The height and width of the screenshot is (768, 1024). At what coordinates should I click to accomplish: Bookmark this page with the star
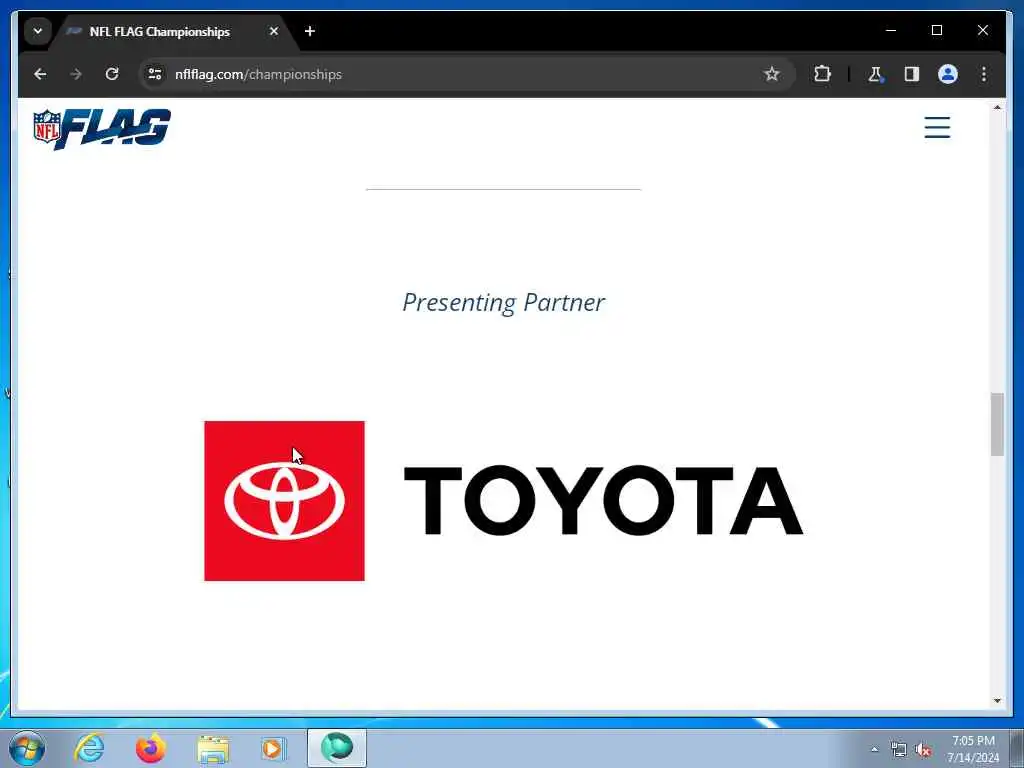coord(772,74)
